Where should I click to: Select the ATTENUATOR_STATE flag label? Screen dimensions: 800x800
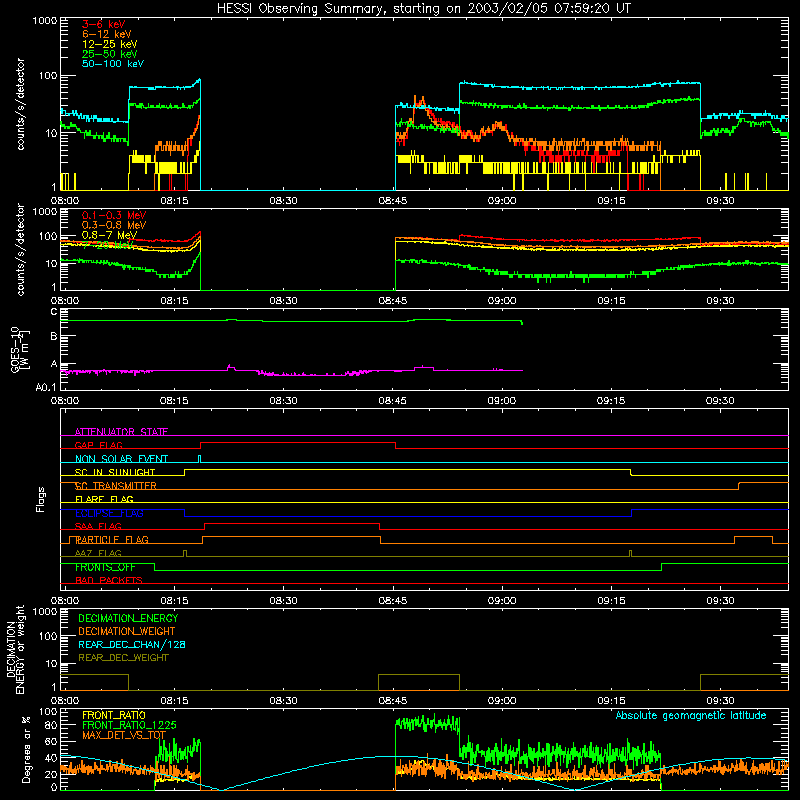121,432
